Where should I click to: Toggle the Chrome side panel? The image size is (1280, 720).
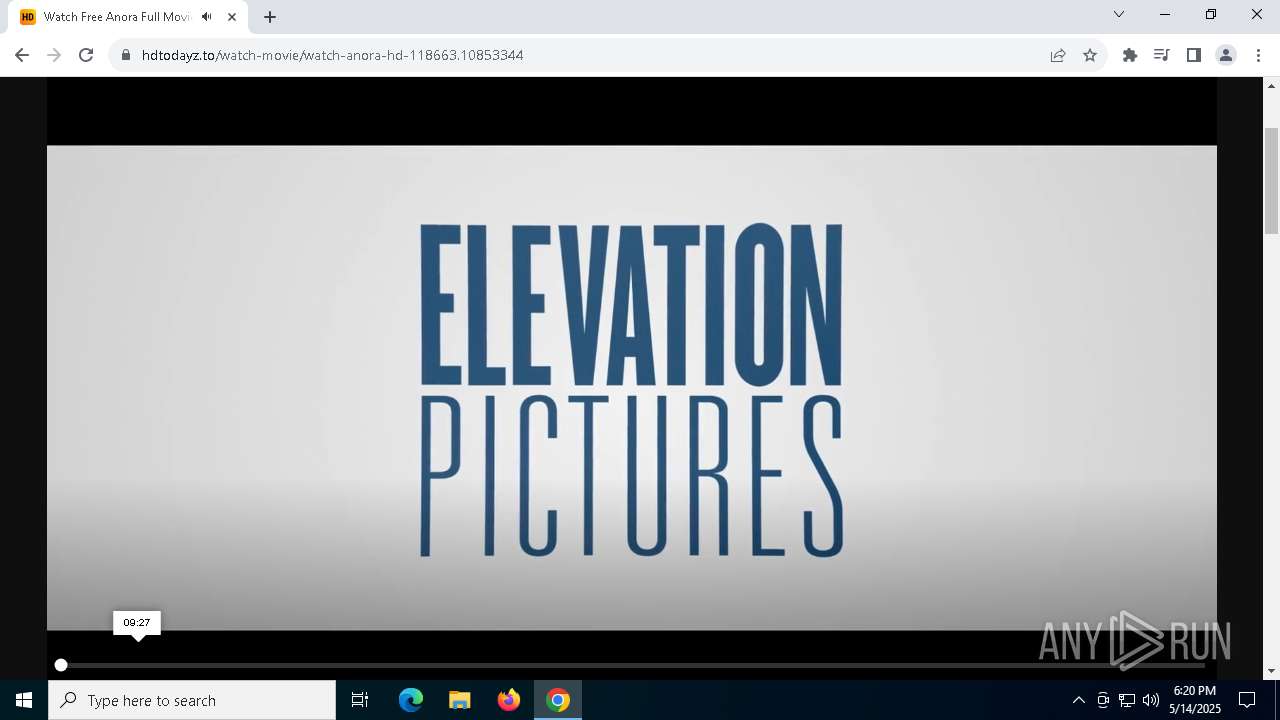pos(1194,55)
